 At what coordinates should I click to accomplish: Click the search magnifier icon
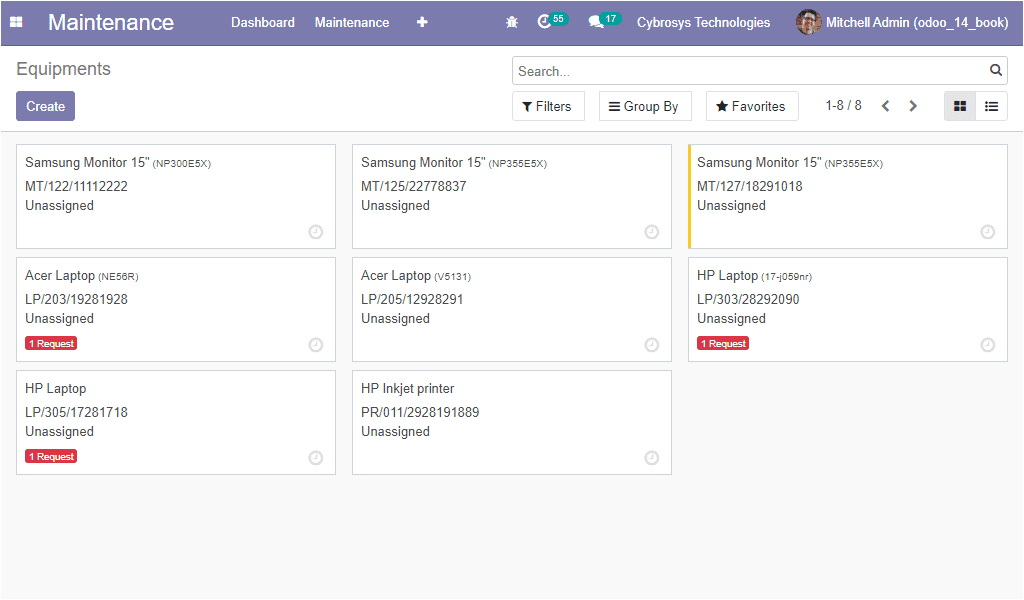pyautogui.click(x=995, y=70)
